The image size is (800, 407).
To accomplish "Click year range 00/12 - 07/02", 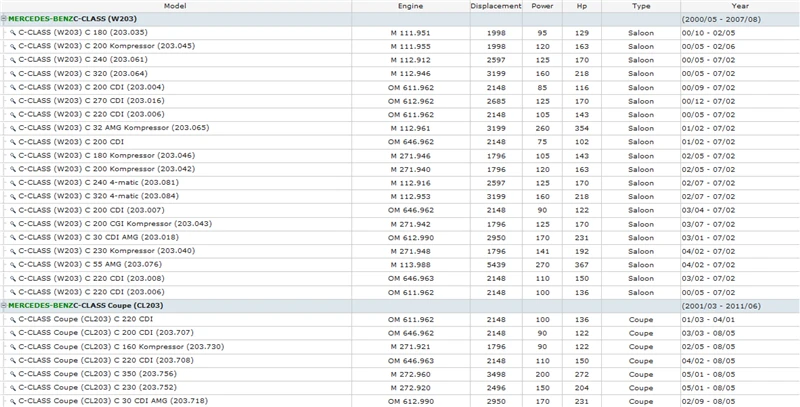I will 708,101.
